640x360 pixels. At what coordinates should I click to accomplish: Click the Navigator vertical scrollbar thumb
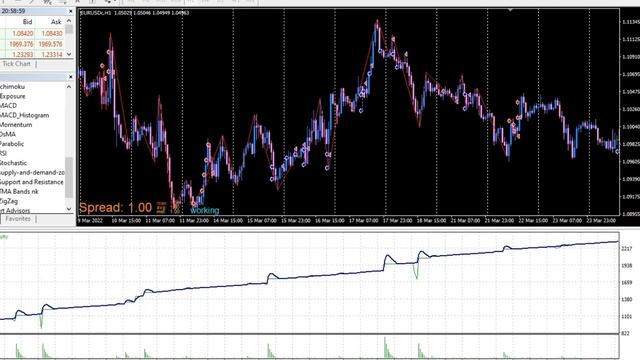click(x=69, y=178)
